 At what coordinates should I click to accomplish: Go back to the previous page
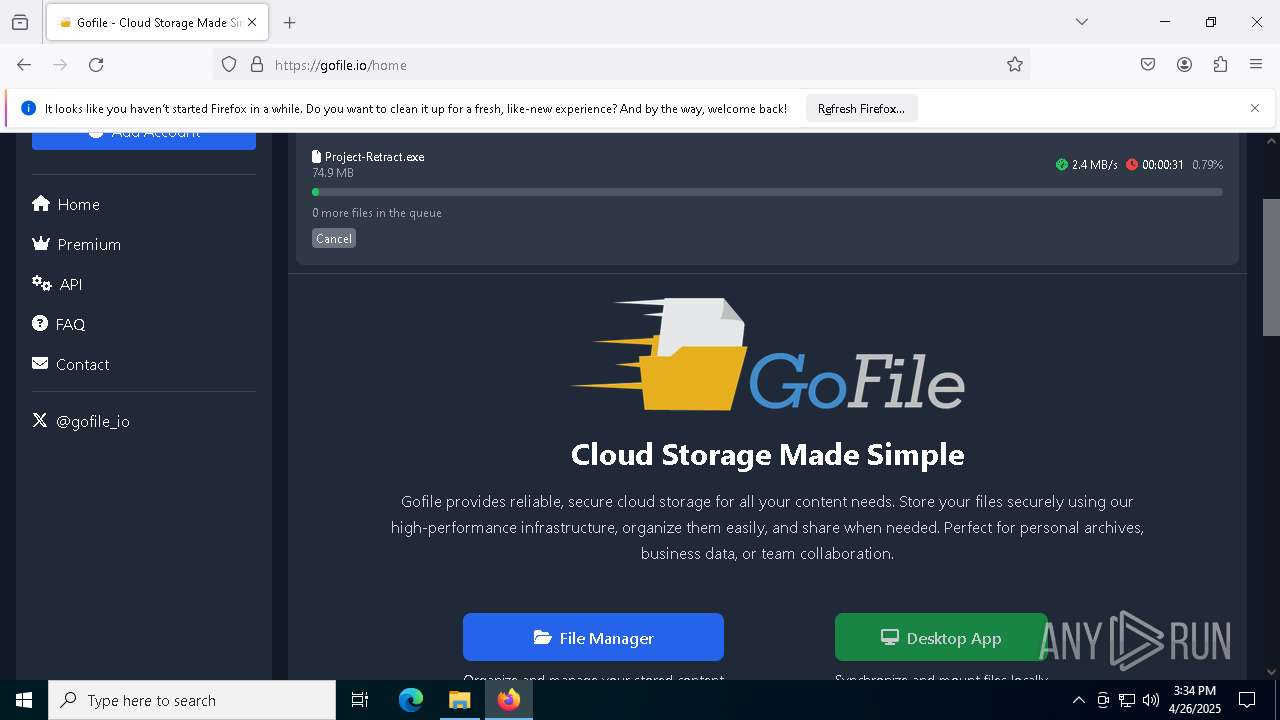(x=24, y=65)
